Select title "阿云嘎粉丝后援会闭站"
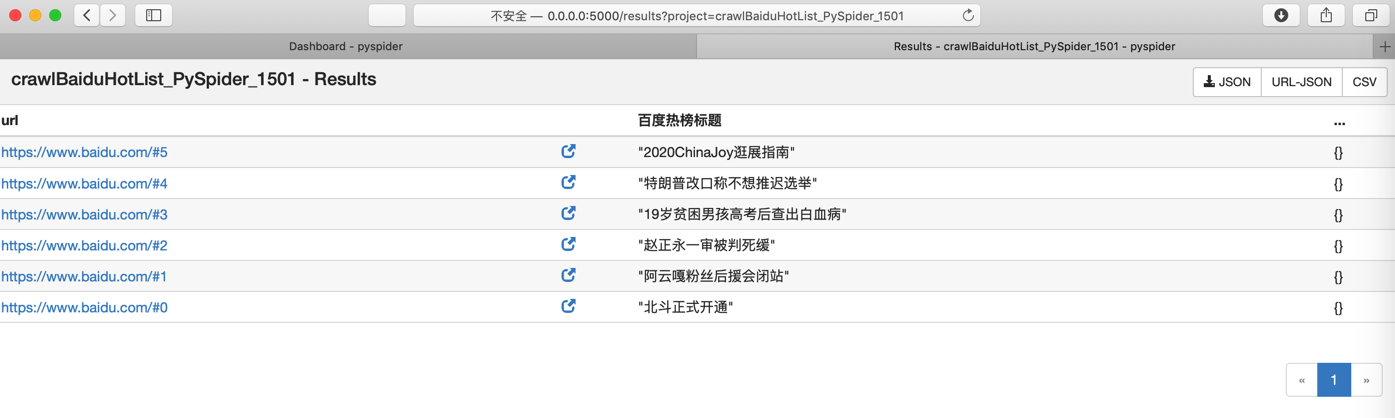Viewport: 1395px width, 418px height. [713, 276]
